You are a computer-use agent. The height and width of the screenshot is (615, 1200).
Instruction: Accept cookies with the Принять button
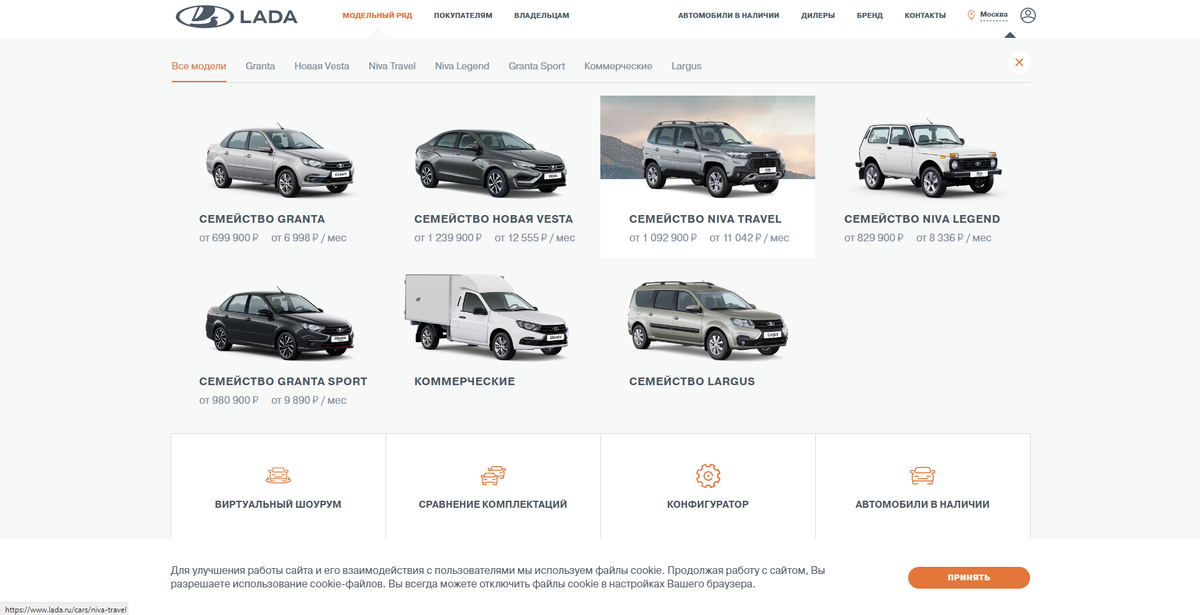click(x=969, y=578)
